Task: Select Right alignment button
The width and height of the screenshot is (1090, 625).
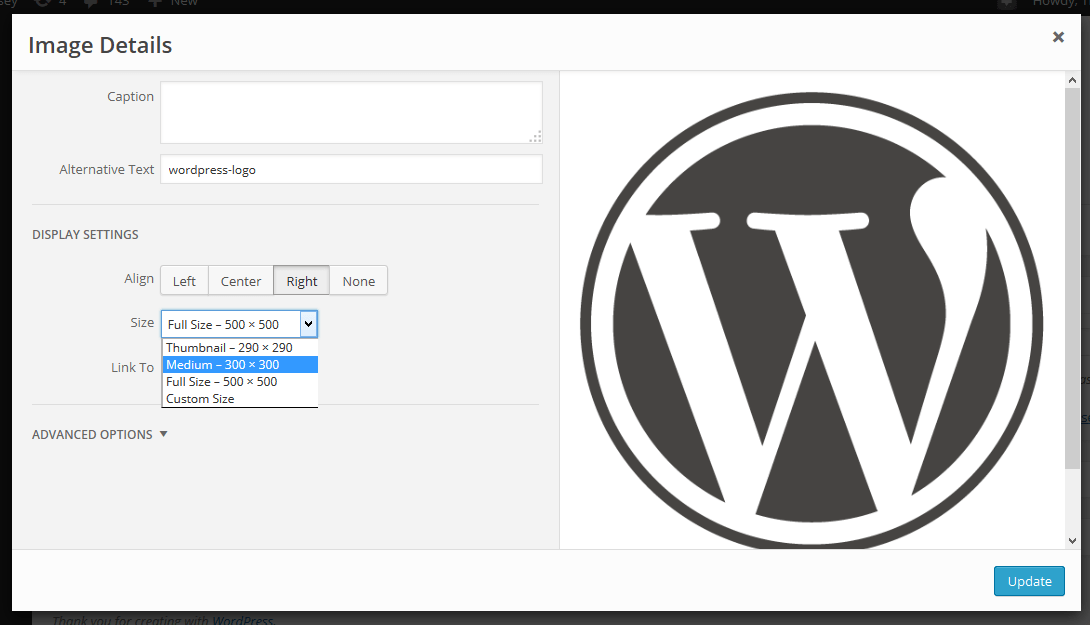Action: pyautogui.click(x=302, y=281)
